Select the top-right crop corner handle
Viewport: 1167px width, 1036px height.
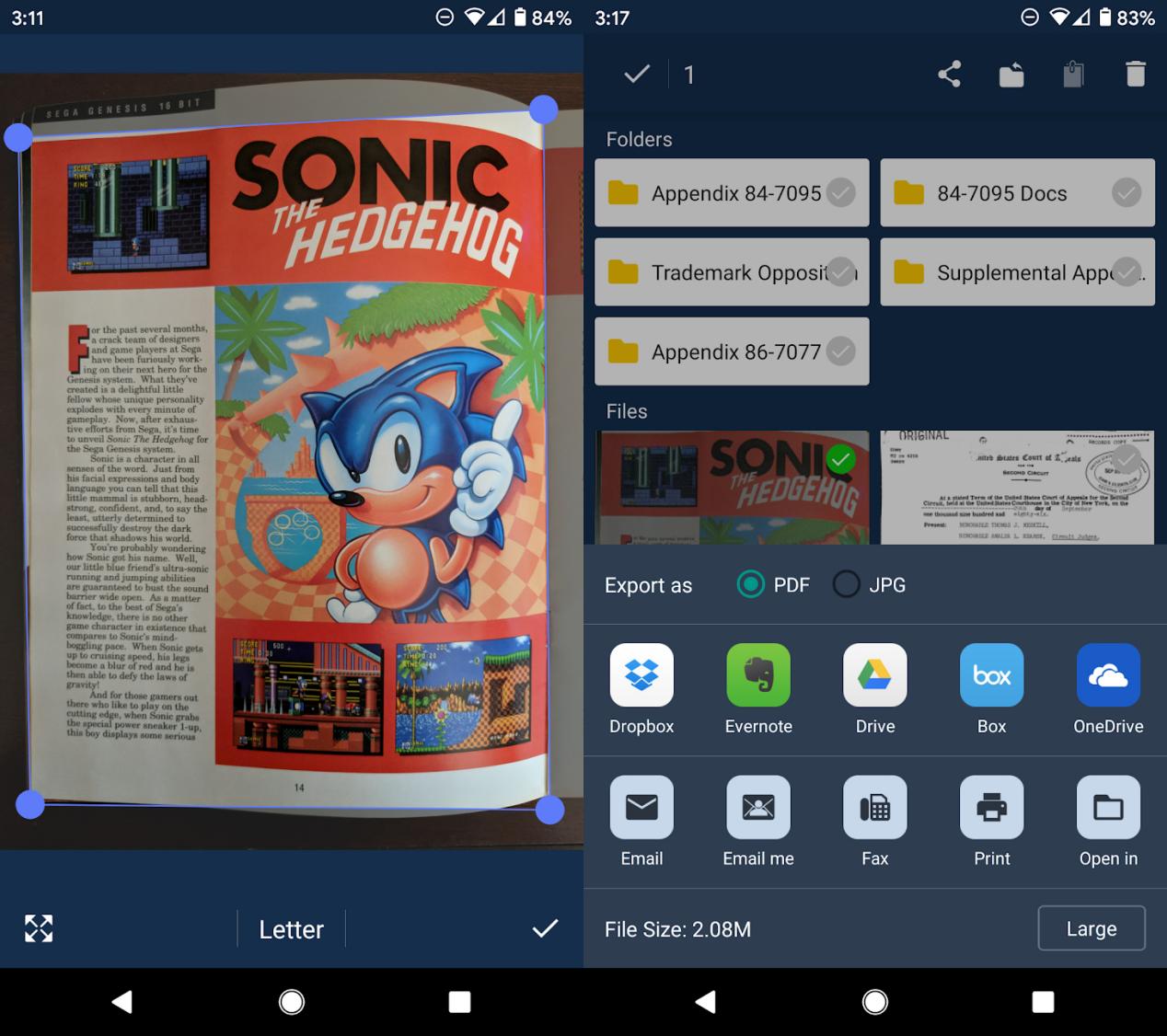543,109
